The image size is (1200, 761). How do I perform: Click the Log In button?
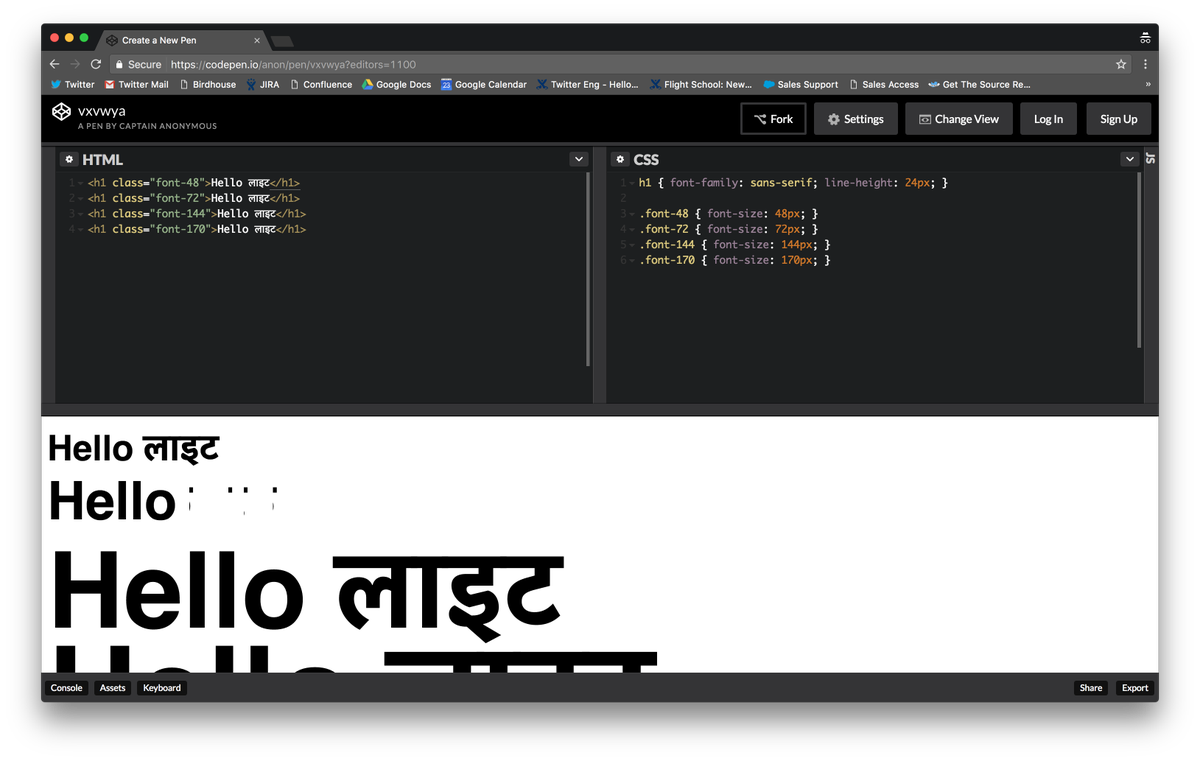(x=1048, y=119)
